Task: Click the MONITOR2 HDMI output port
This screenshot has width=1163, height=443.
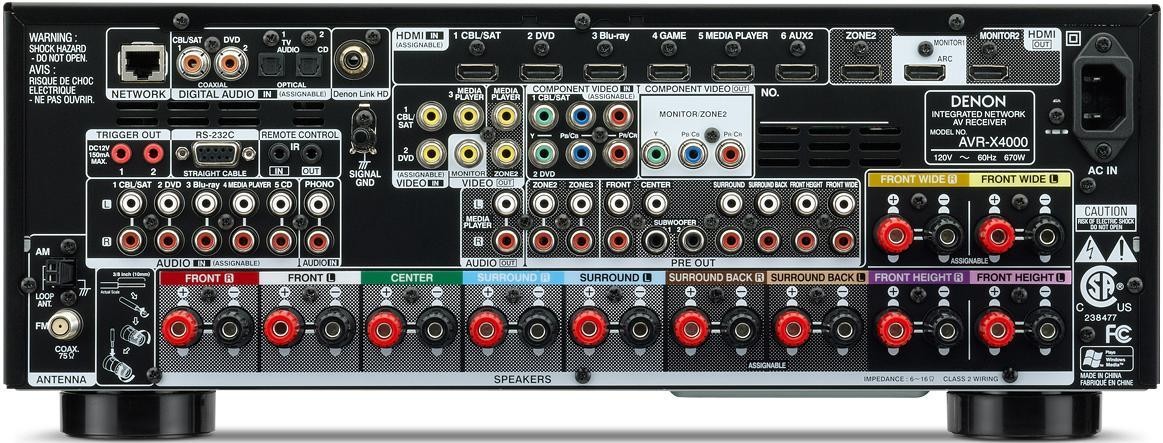Action: tap(988, 73)
